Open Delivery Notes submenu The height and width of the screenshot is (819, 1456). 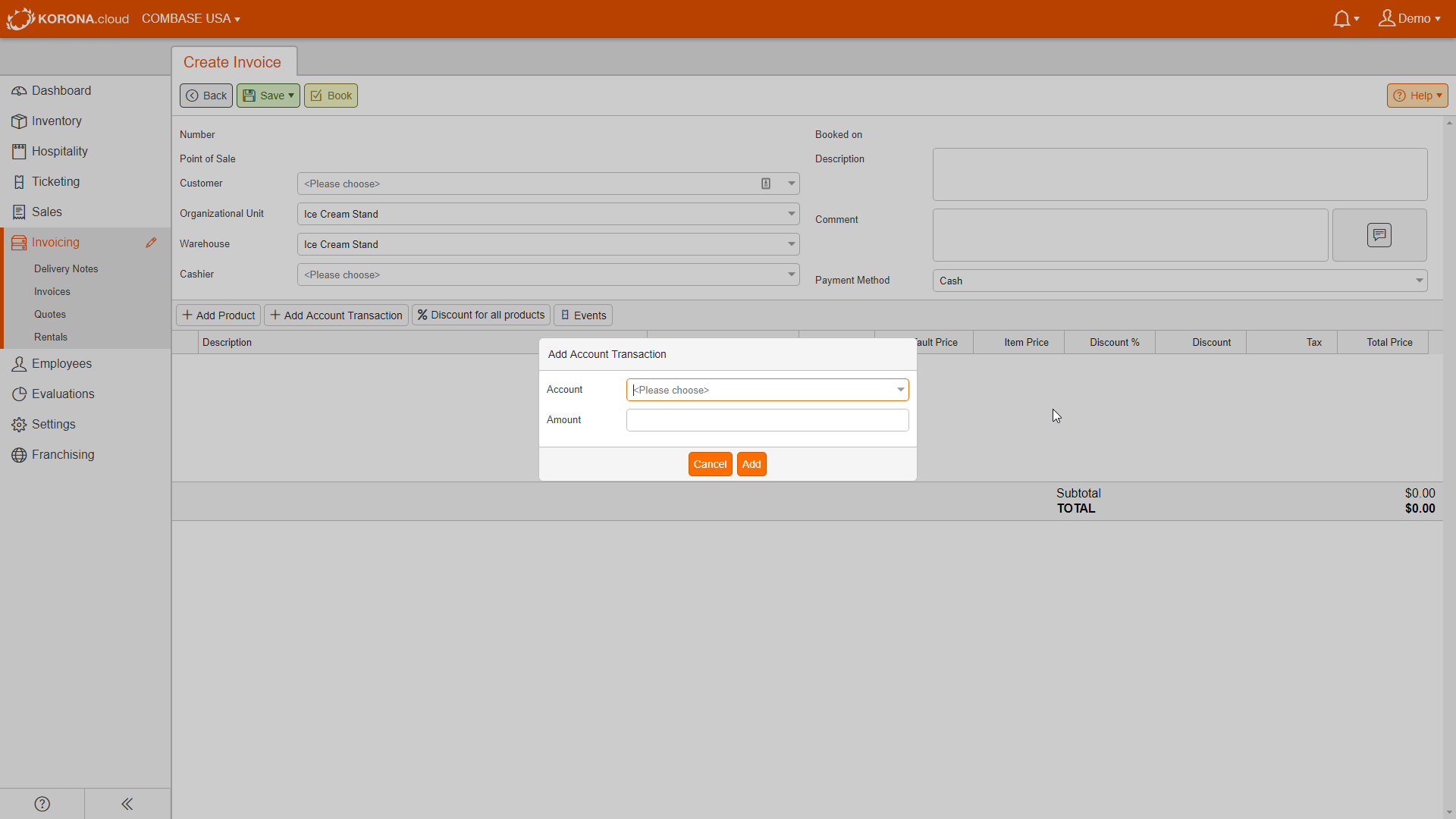(66, 269)
